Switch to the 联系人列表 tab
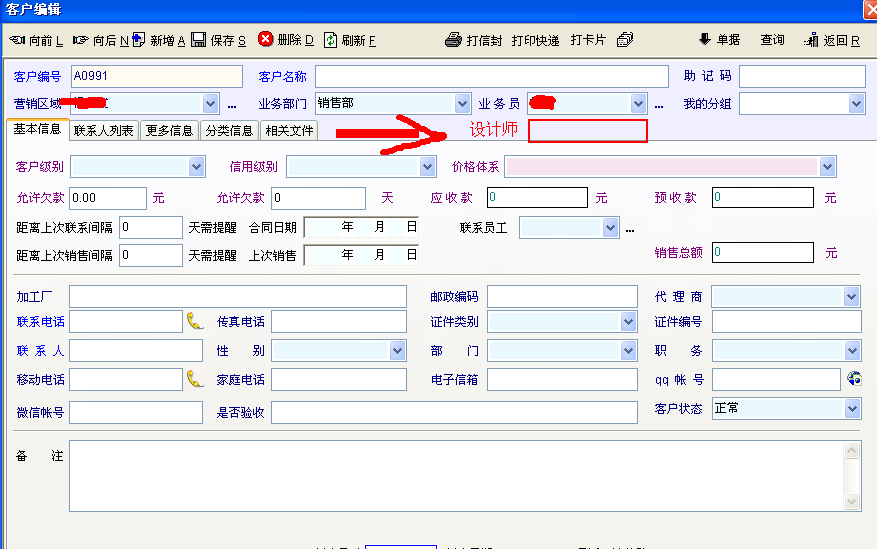This screenshot has height=549, width=877. 103,130
